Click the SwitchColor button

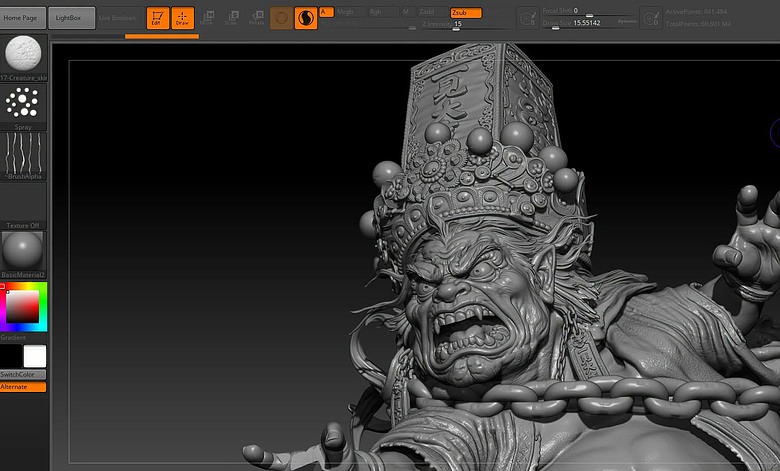(23, 375)
